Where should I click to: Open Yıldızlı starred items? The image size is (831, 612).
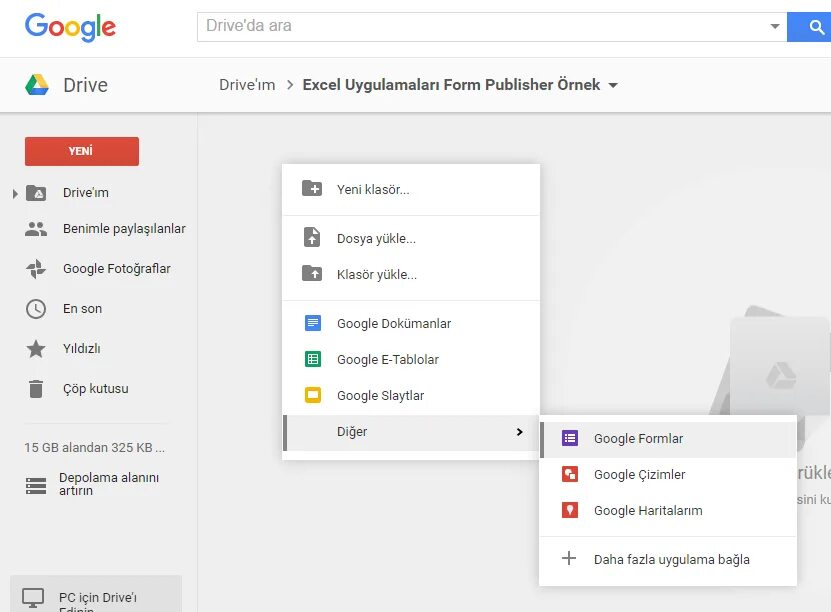tap(82, 349)
